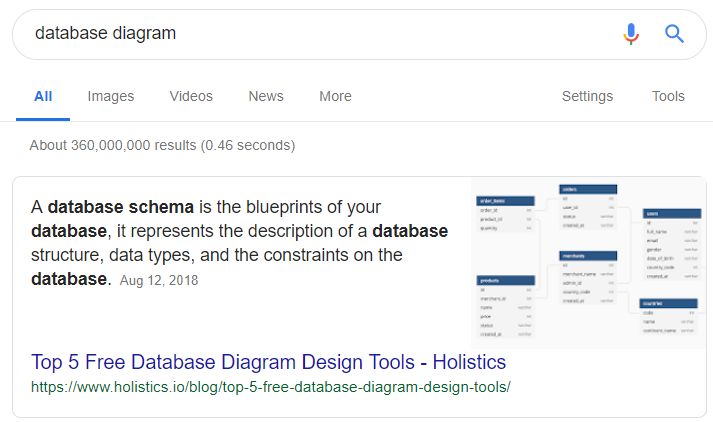Expand the More search categories menu
Image resolution: width=713 pixels, height=422 pixels.
[x=335, y=97]
